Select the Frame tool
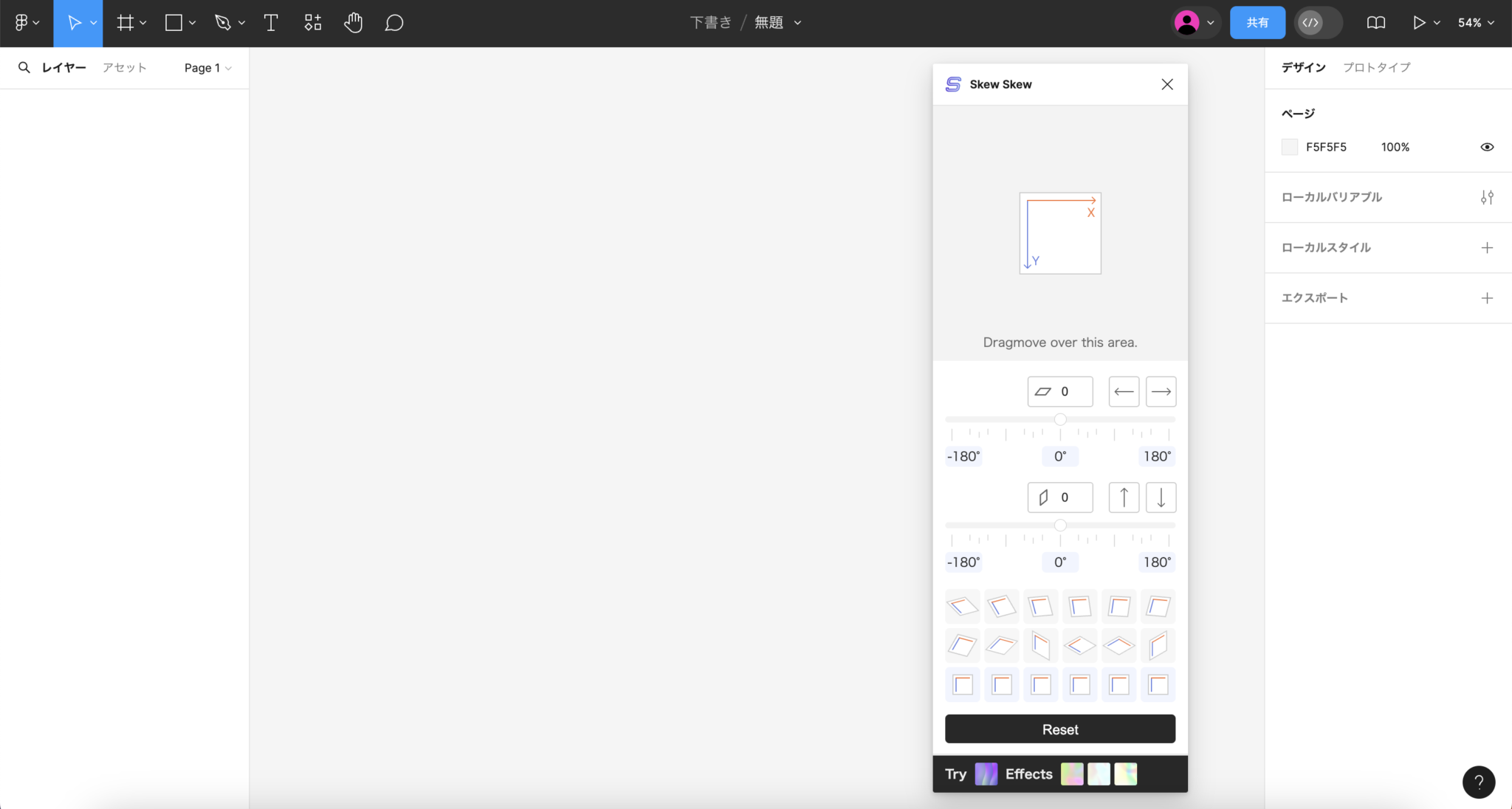The height and width of the screenshot is (809, 1512). click(125, 23)
